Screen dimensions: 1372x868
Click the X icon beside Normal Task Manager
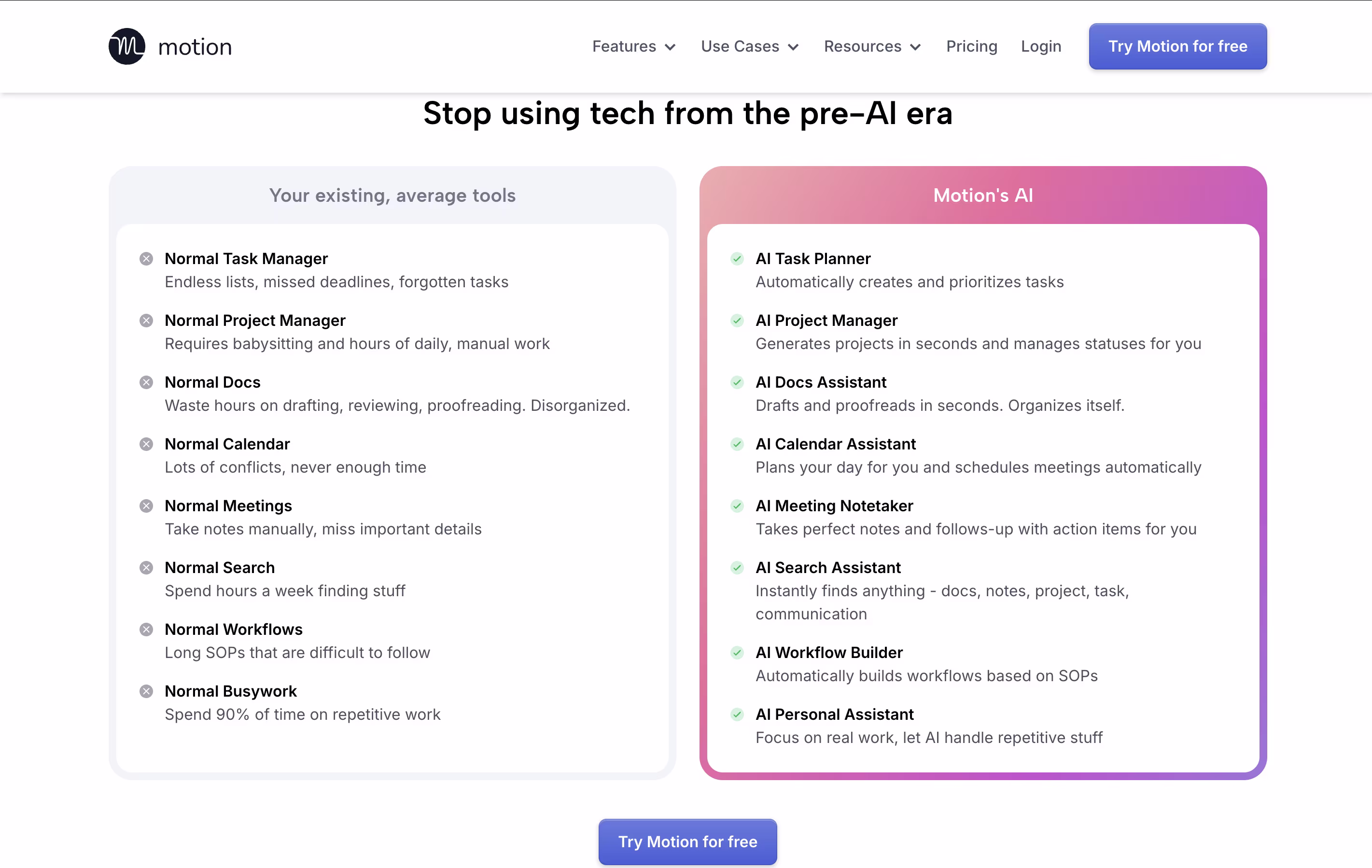[x=146, y=259]
